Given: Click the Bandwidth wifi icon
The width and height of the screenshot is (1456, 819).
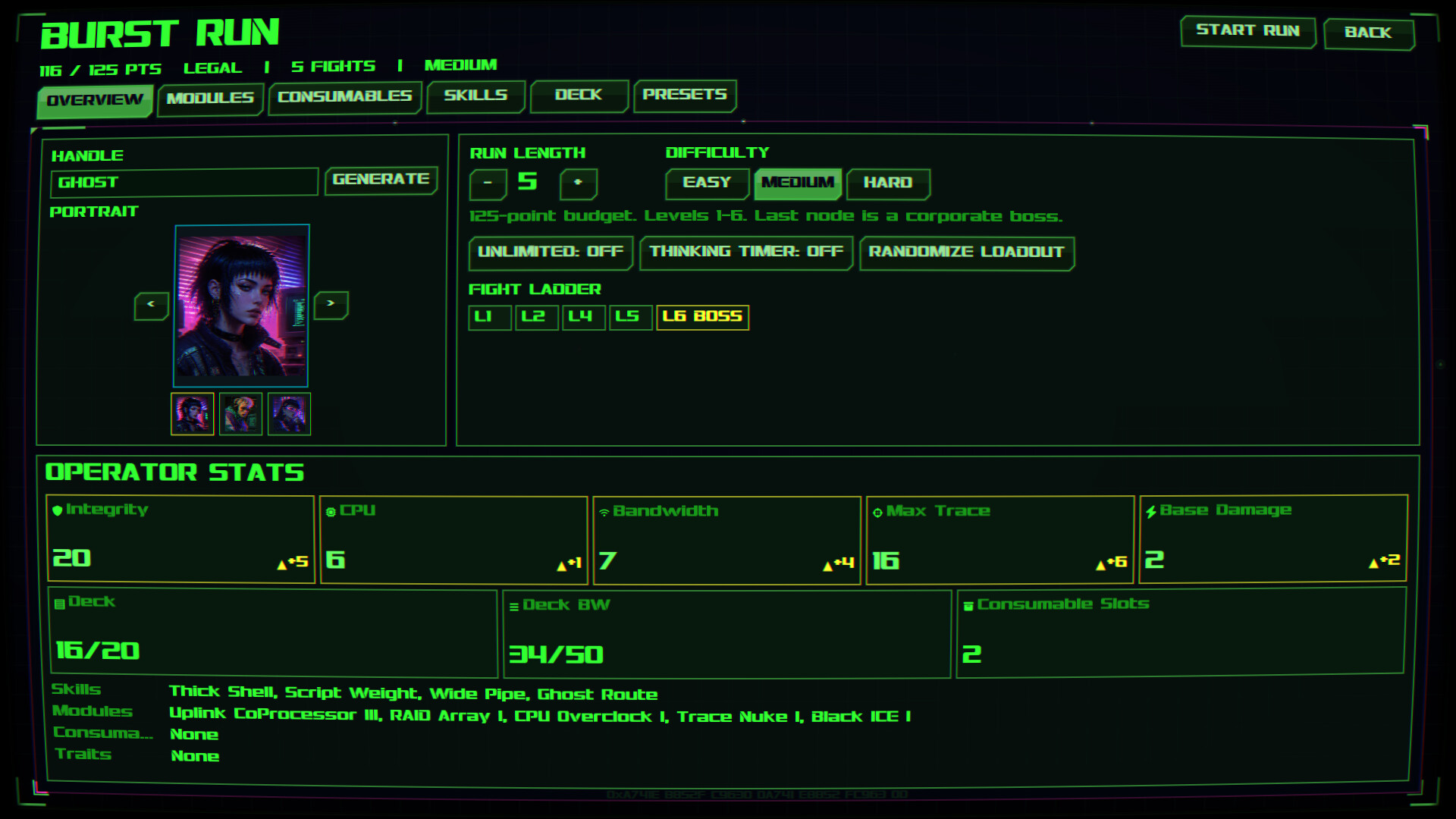Looking at the screenshot, I should (x=604, y=513).
